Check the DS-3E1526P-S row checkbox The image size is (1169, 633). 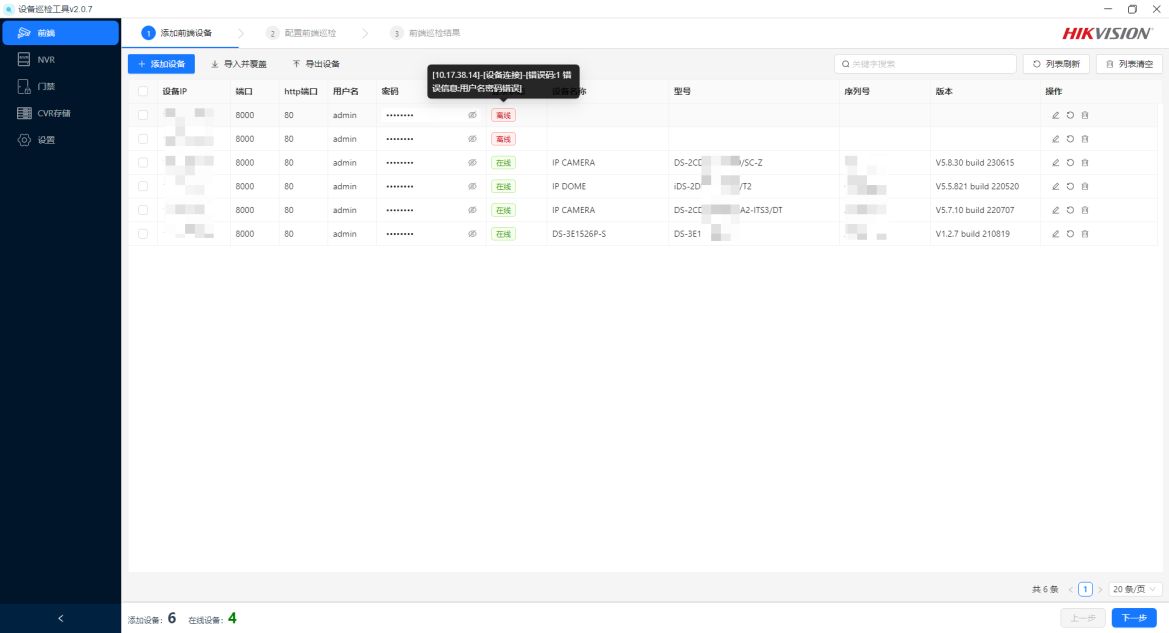[143, 234]
